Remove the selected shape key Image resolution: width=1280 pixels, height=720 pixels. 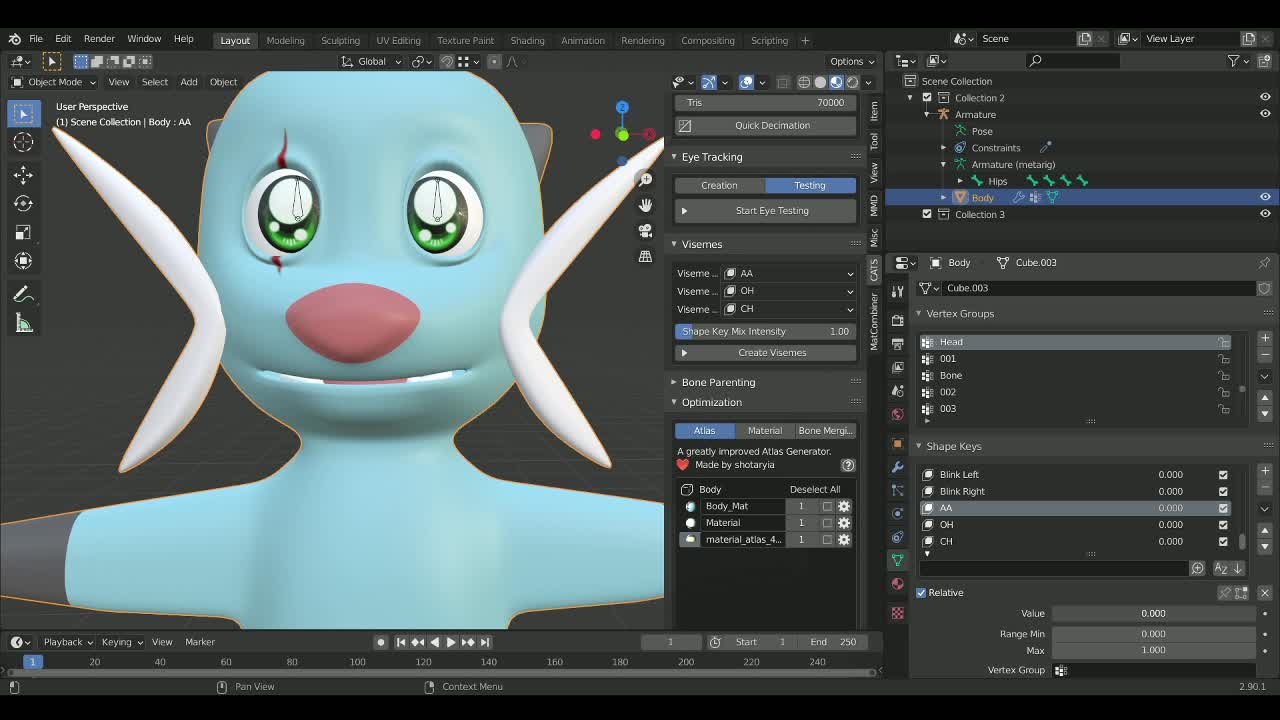pyautogui.click(x=1265, y=488)
